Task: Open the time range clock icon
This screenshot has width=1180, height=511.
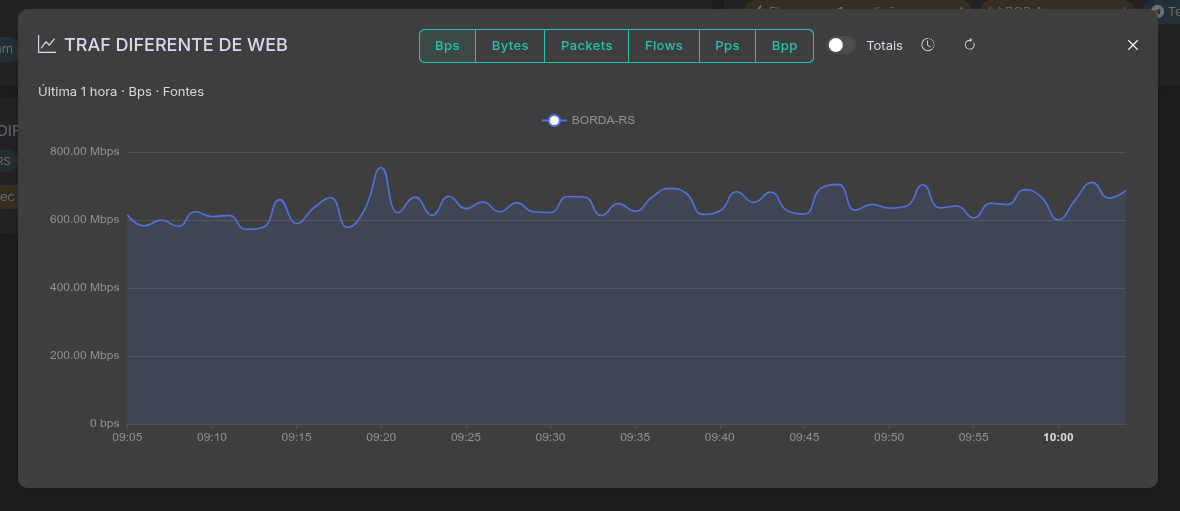Action: click(928, 45)
